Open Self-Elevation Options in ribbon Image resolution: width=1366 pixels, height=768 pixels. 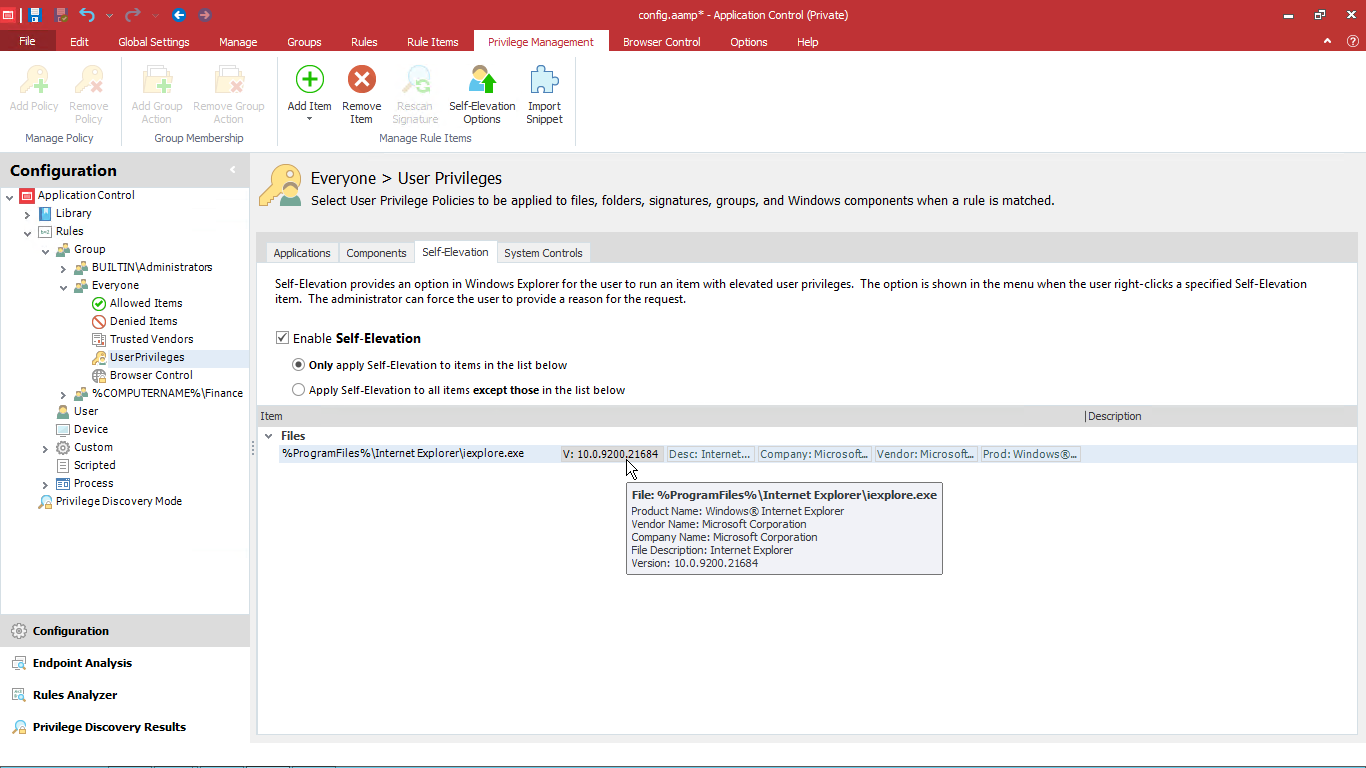click(482, 82)
